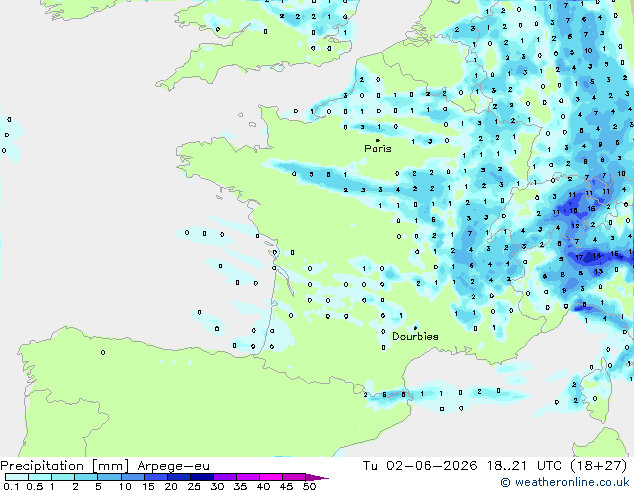634x490 pixels.
Task: Click the legend label '0.1'
Action: (12, 486)
